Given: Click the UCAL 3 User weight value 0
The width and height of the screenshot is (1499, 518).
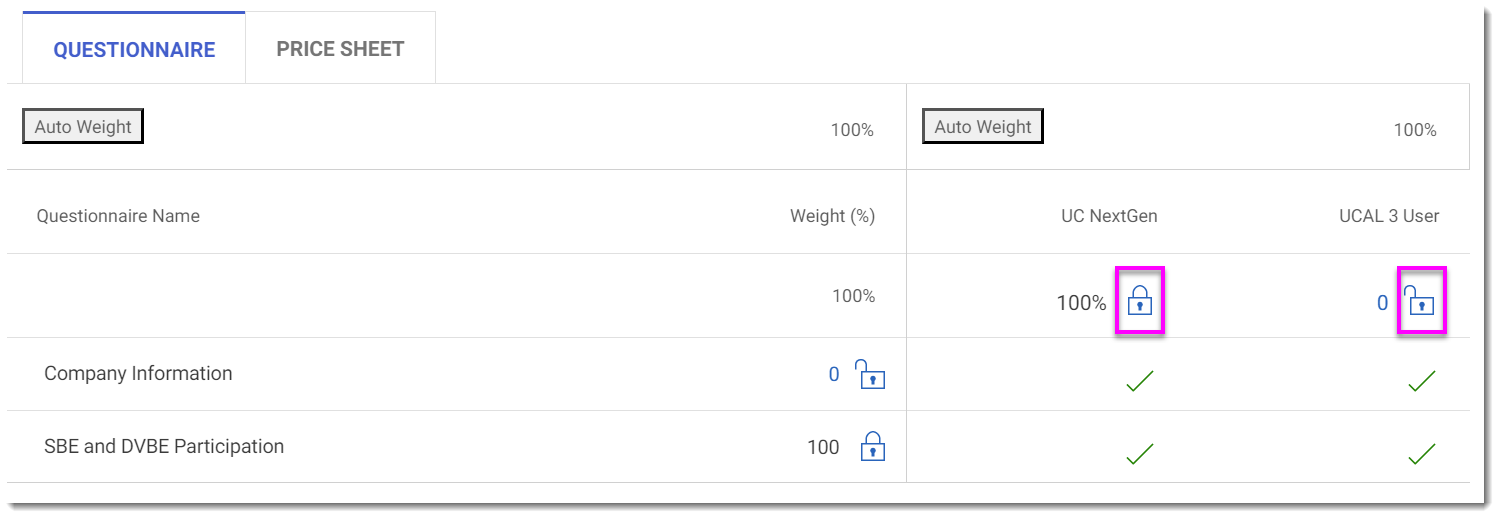Looking at the screenshot, I should 1382,302.
